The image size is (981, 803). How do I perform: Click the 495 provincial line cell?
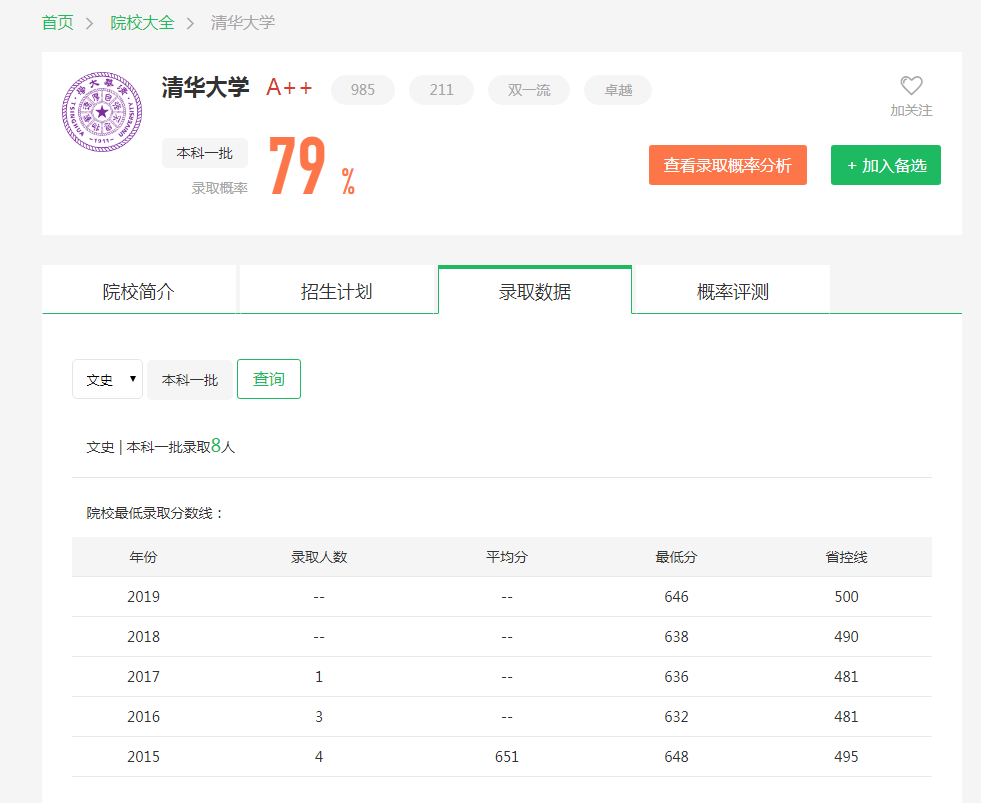[x=846, y=757]
